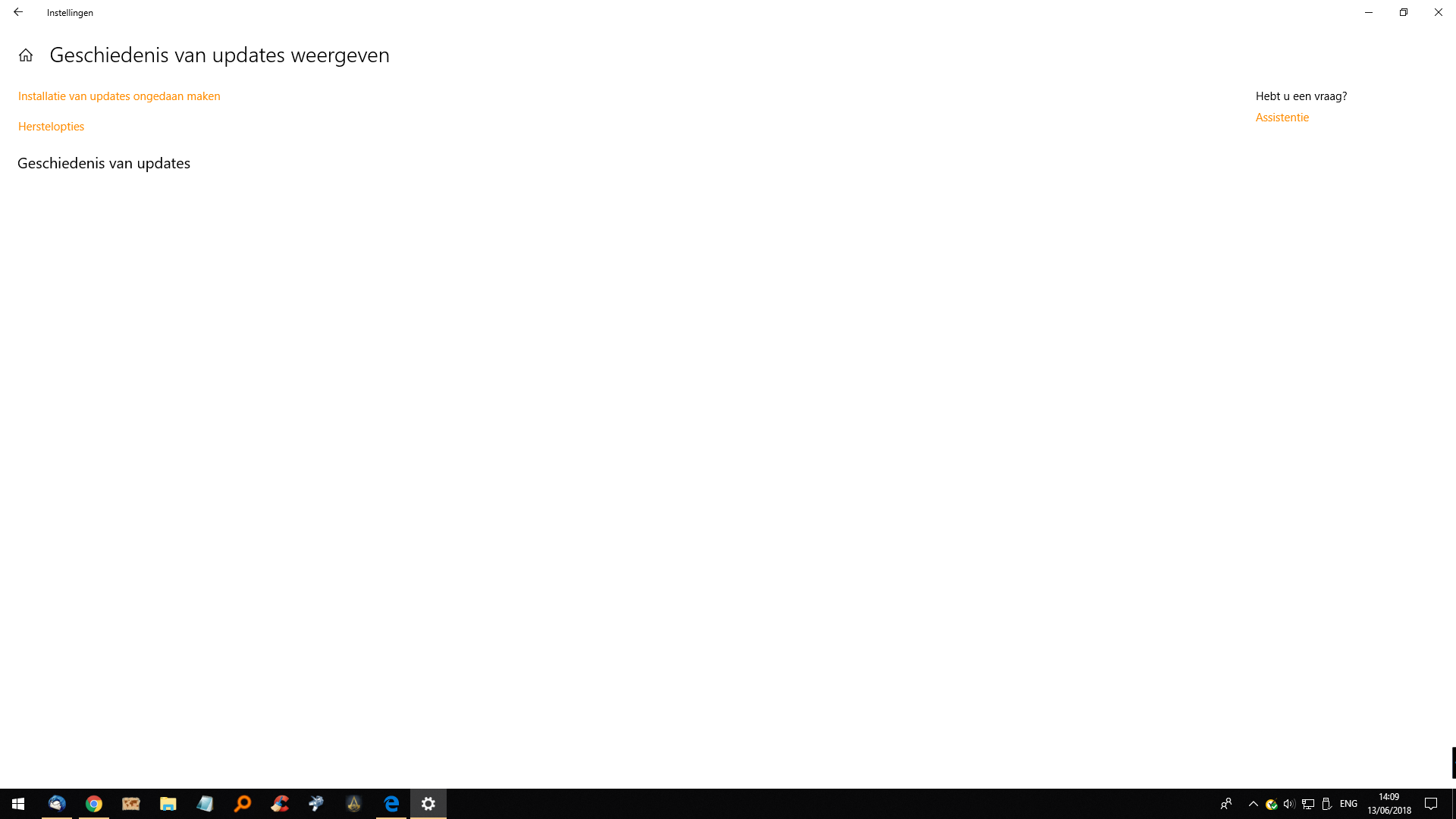Open File Explorer from the taskbar

[168, 804]
